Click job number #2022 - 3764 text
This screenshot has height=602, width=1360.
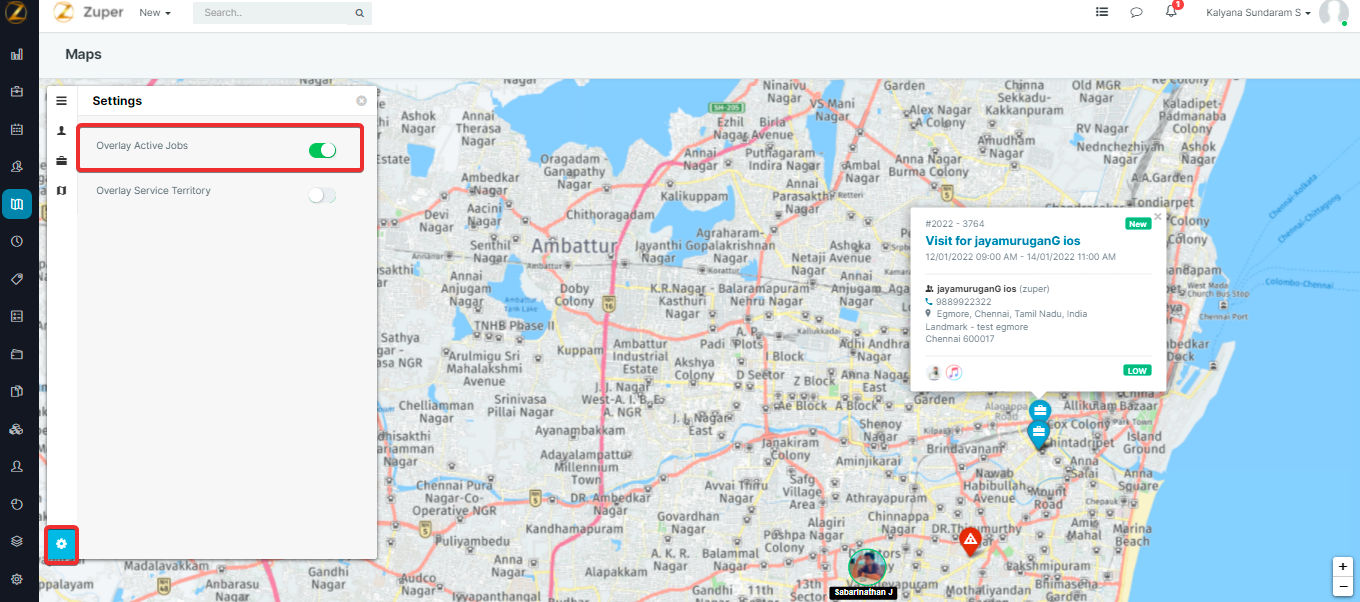[x=955, y=224]
